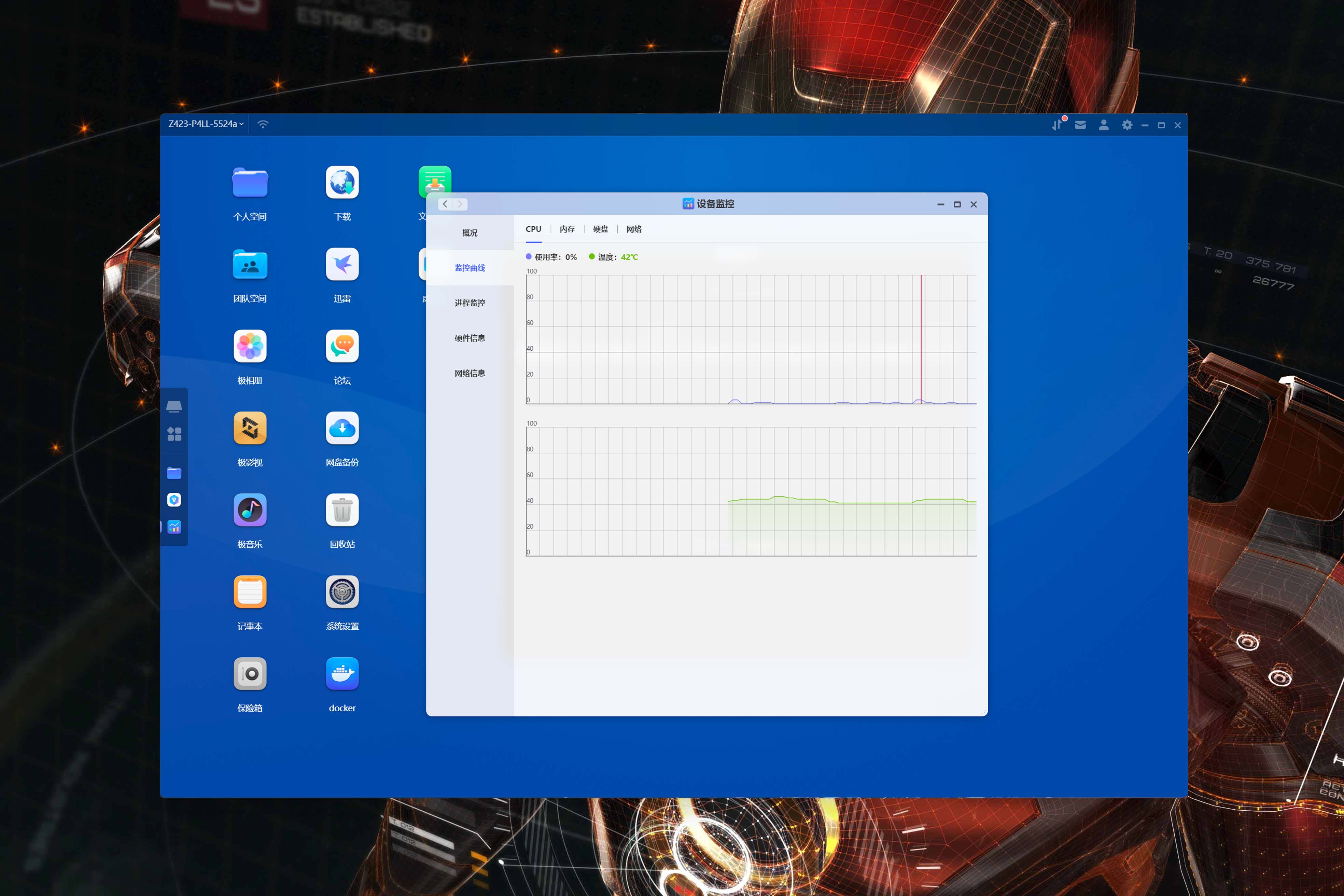Switch to the 内存 tab
Viewport: 1344px width, 896px height.
567,229
